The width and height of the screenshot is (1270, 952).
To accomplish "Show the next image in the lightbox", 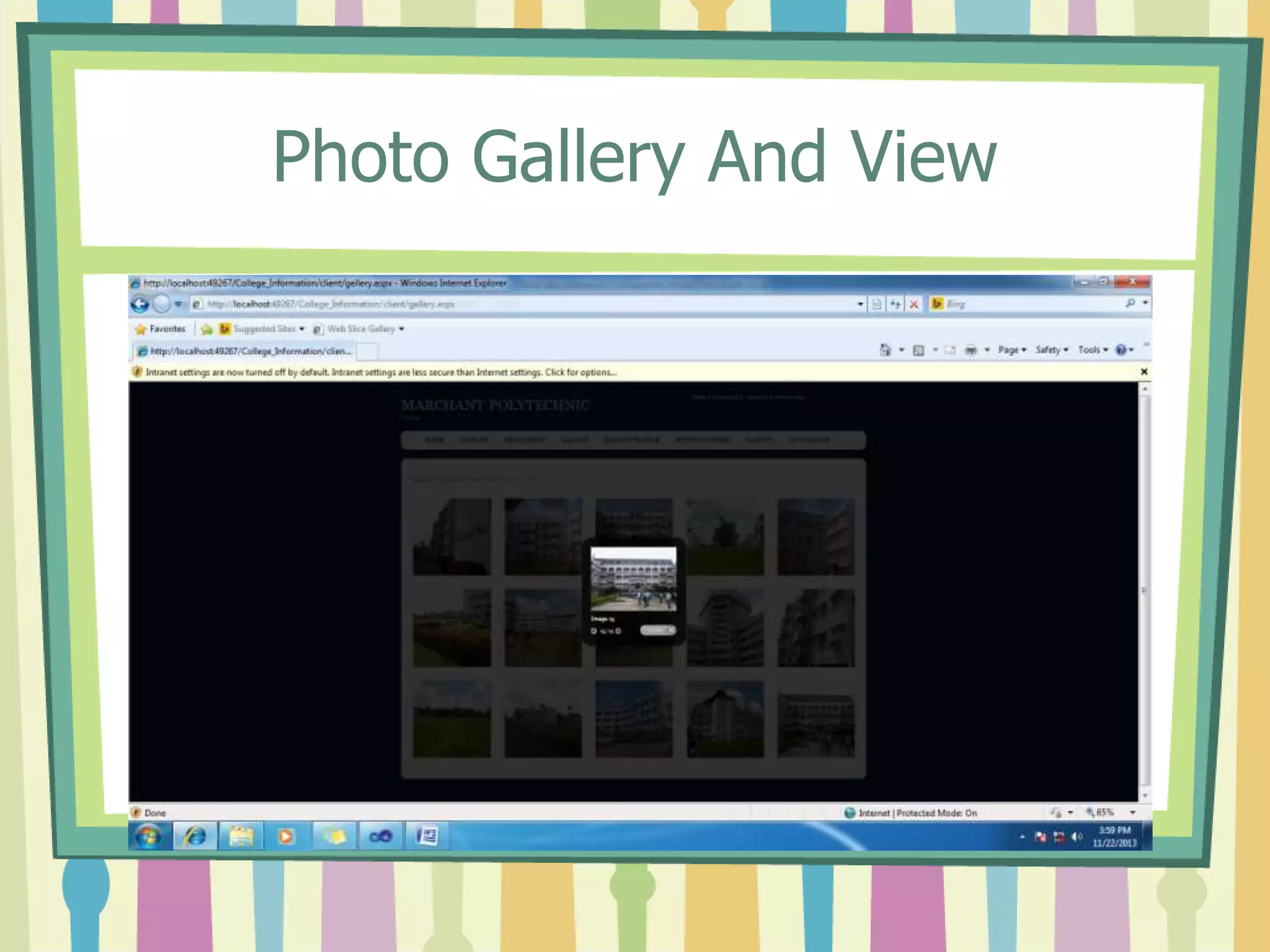I will tap(618, 631).
